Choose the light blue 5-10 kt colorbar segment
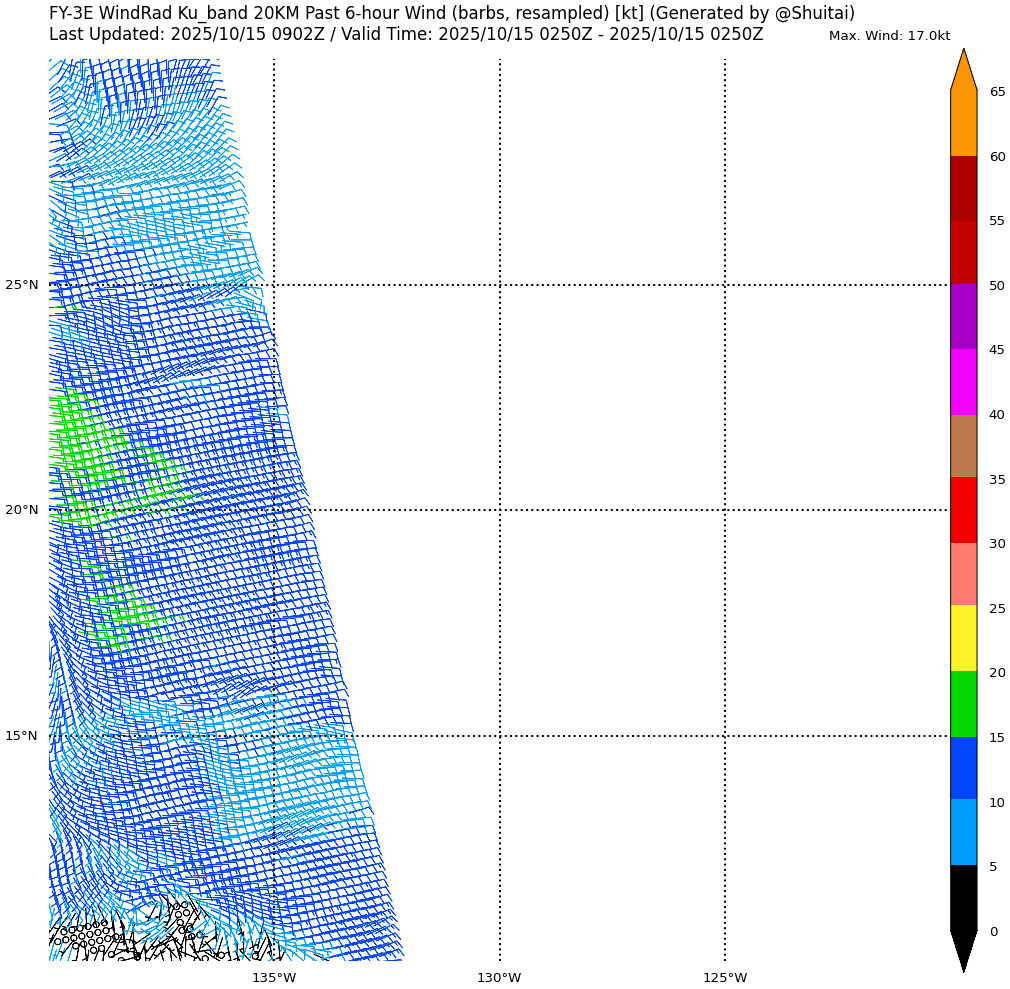1010x989 pixels. click(x=963, y=832)
